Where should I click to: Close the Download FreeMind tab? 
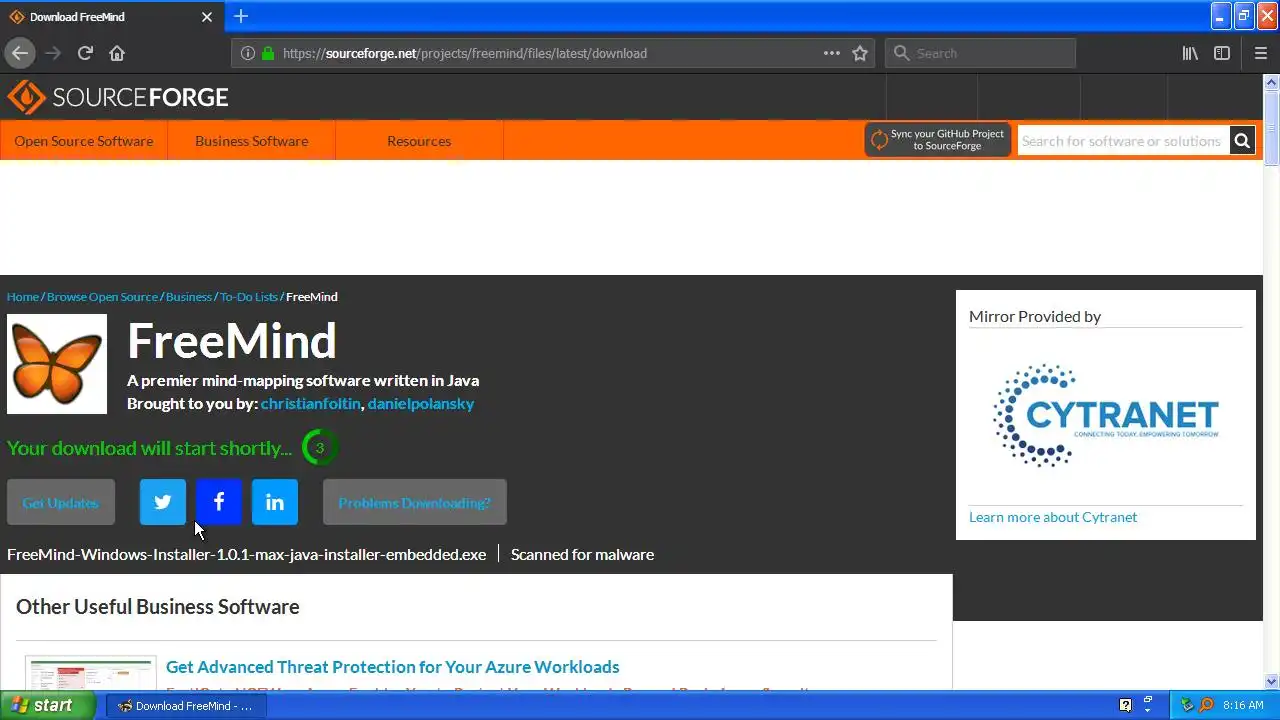207,17
